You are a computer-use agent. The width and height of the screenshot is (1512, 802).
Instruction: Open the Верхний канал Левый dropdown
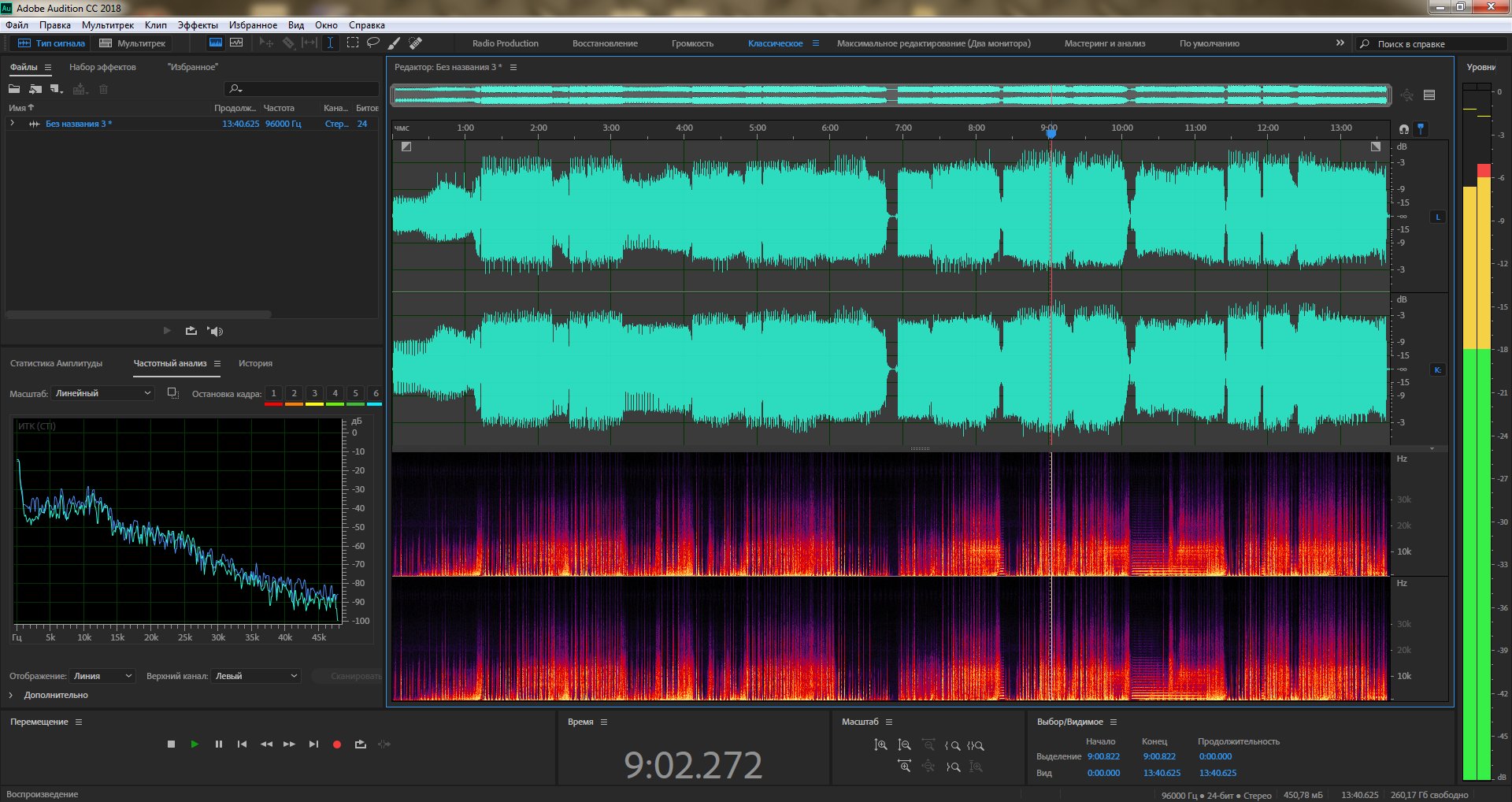pos(256,676)
